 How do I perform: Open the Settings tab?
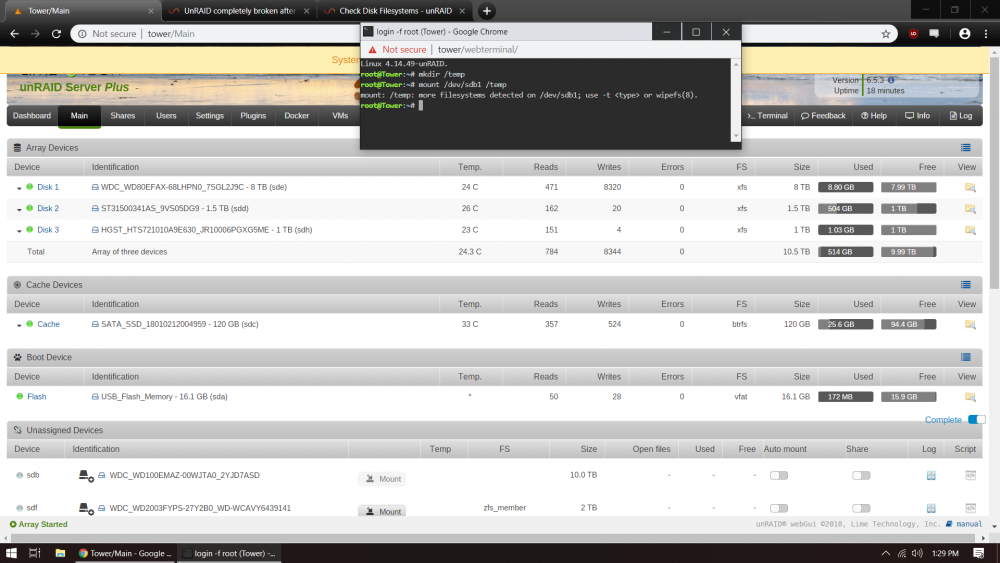(209, 116)
